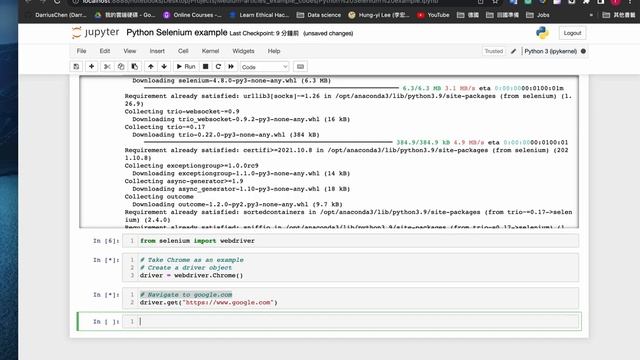Viewport: 640px width, 360px height.
Task: Open the Edit menu
Action: click(x=104, y=51)
